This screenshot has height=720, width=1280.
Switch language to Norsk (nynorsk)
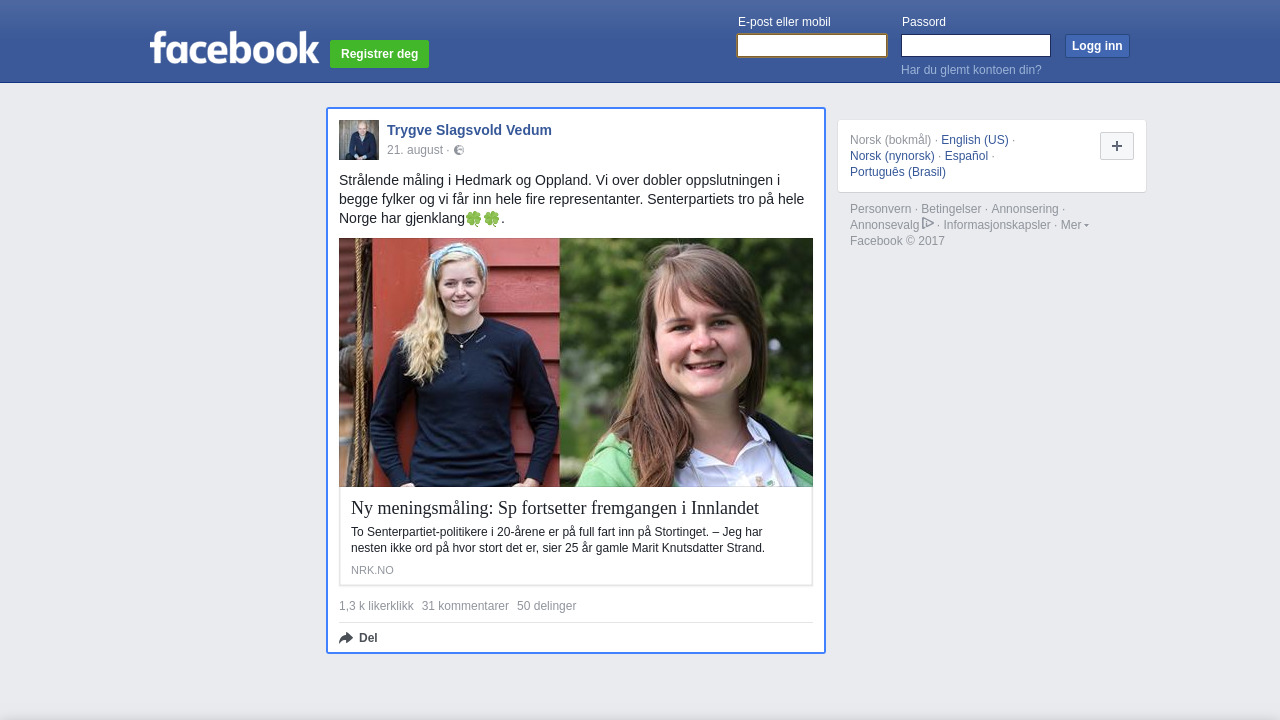[x=892, y=156]
